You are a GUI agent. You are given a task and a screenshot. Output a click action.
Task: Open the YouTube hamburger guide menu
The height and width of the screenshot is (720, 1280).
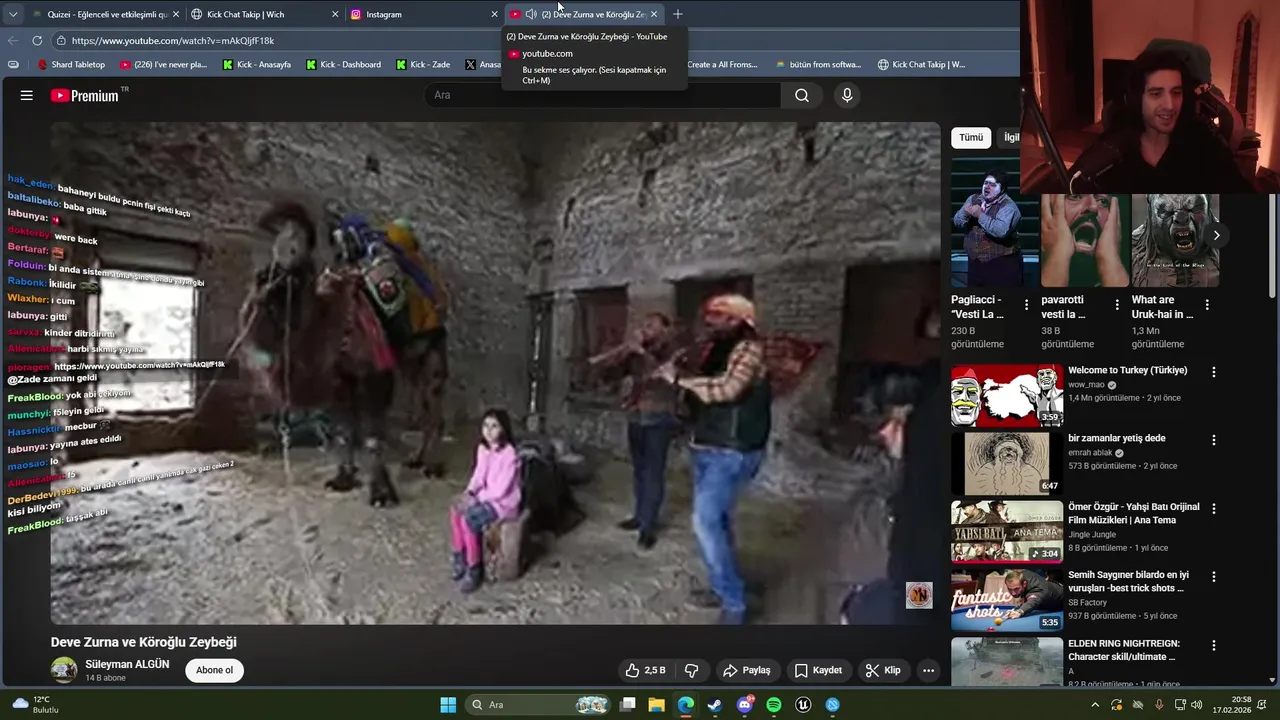click(x=27, y=95)
